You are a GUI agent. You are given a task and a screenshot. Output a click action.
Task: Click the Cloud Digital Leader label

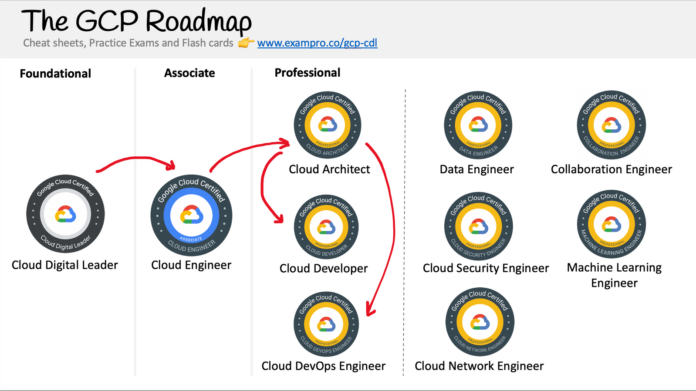[x=65, y=265]
